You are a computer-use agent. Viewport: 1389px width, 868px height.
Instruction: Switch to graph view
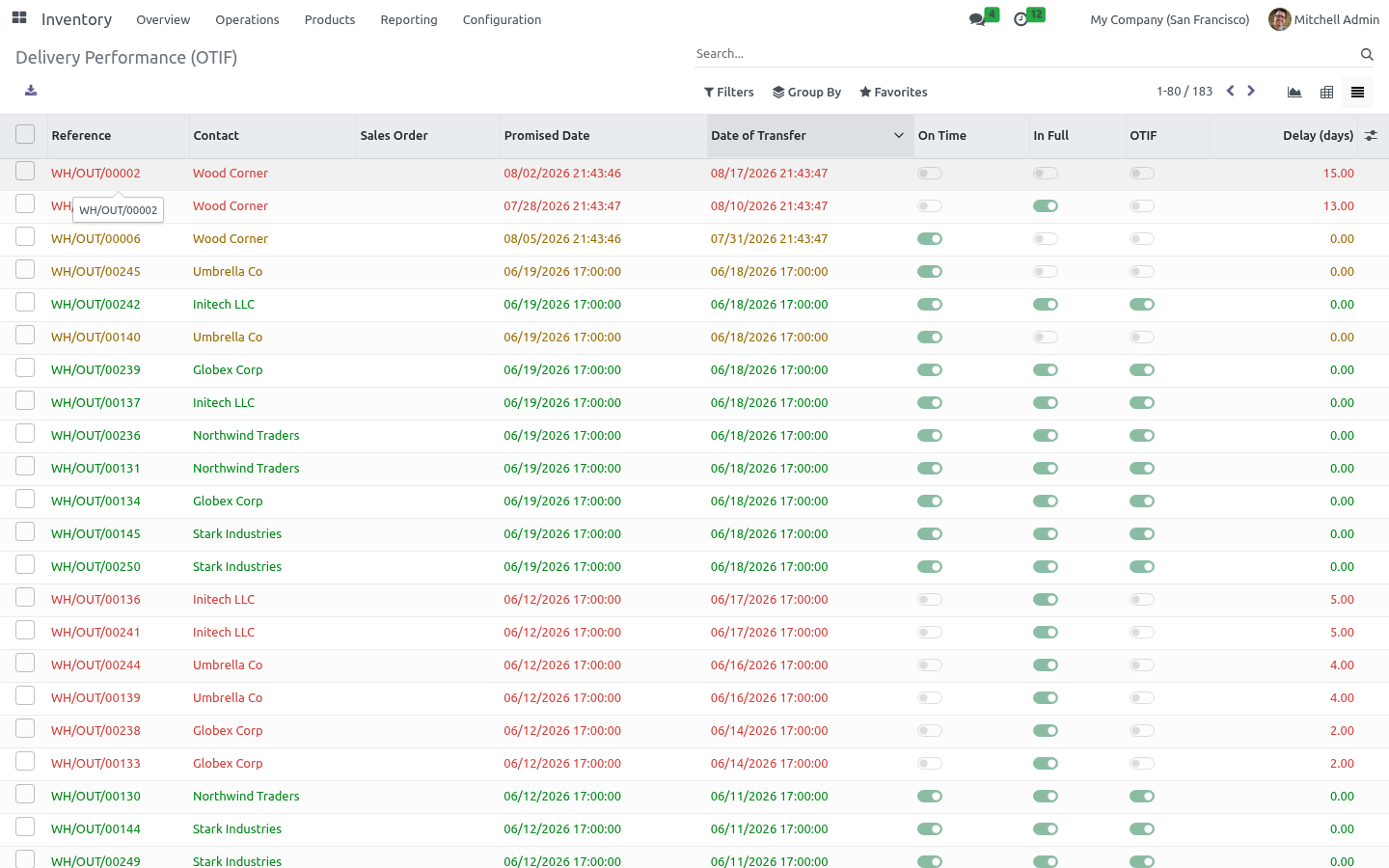[1294, 93]
